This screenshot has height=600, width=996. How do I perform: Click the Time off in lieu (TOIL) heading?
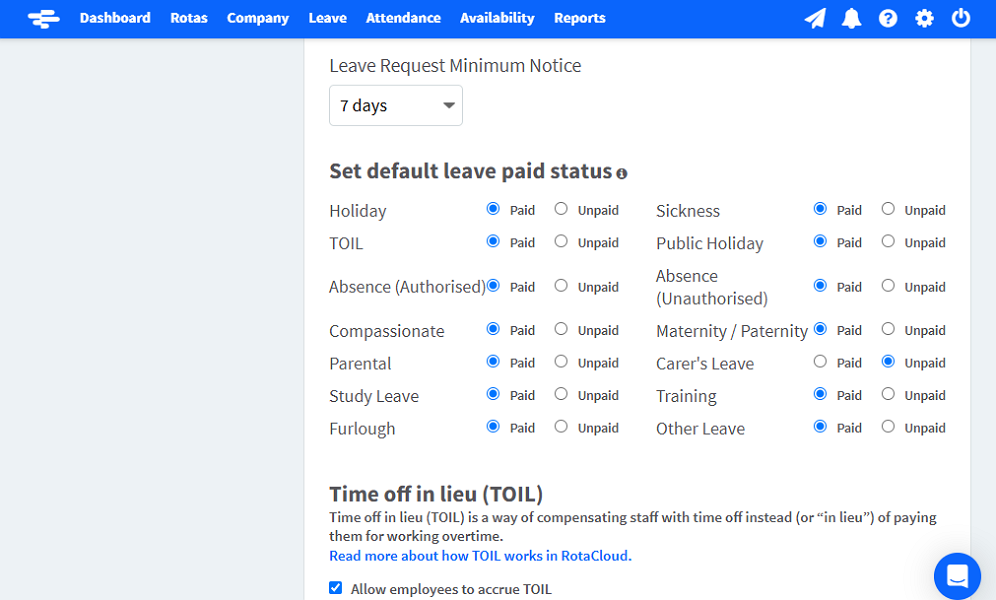pyautogui.click(x=436, y=494)
